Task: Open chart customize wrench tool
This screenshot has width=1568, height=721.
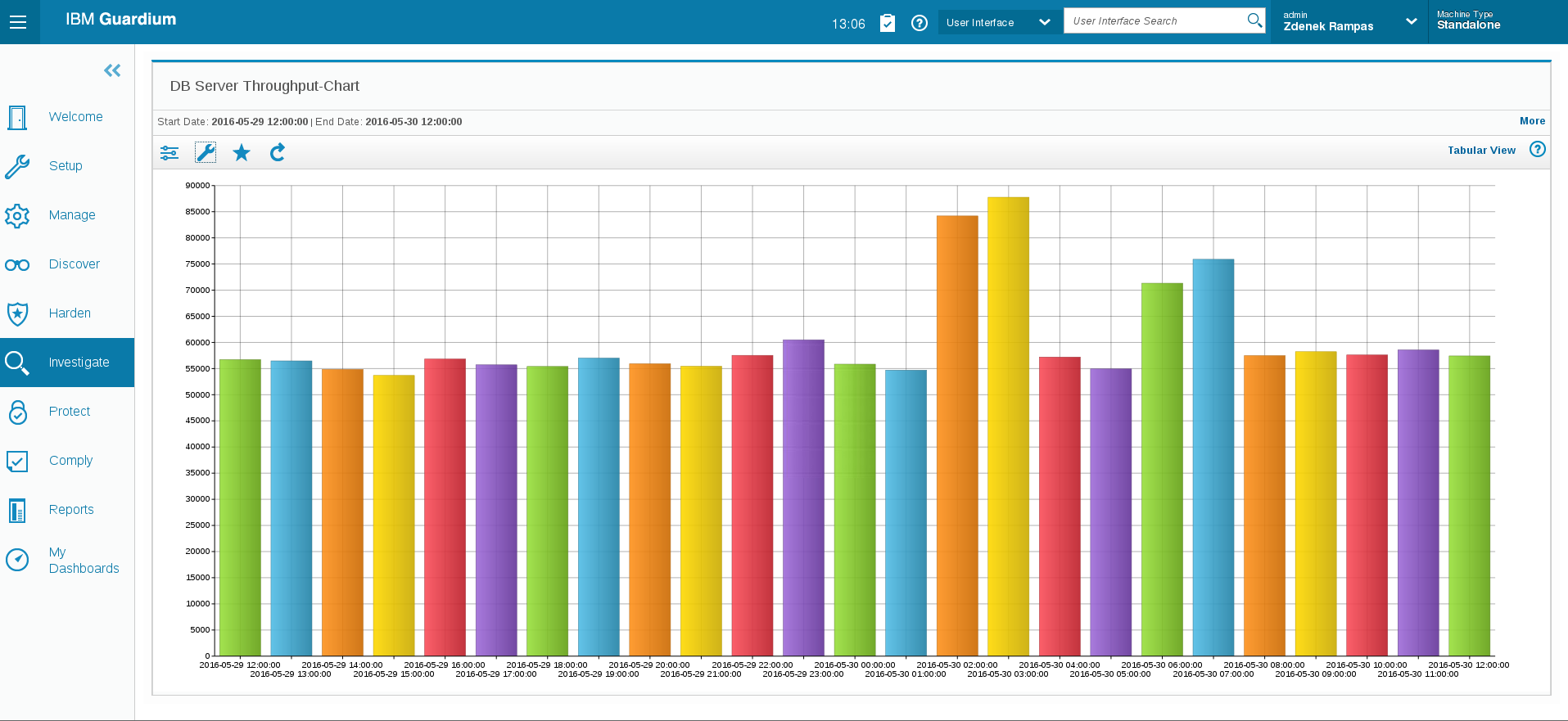Action: click(206, 152)
